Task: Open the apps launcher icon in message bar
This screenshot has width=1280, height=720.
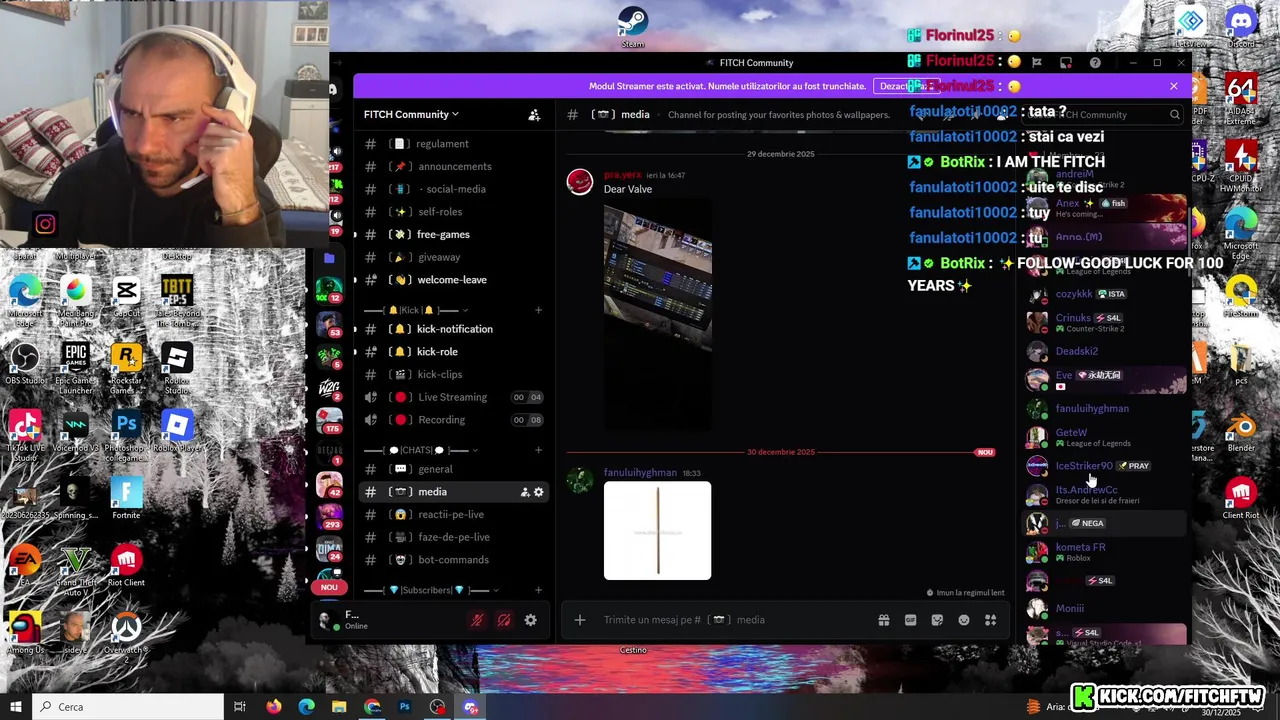Action: (991, 620)
